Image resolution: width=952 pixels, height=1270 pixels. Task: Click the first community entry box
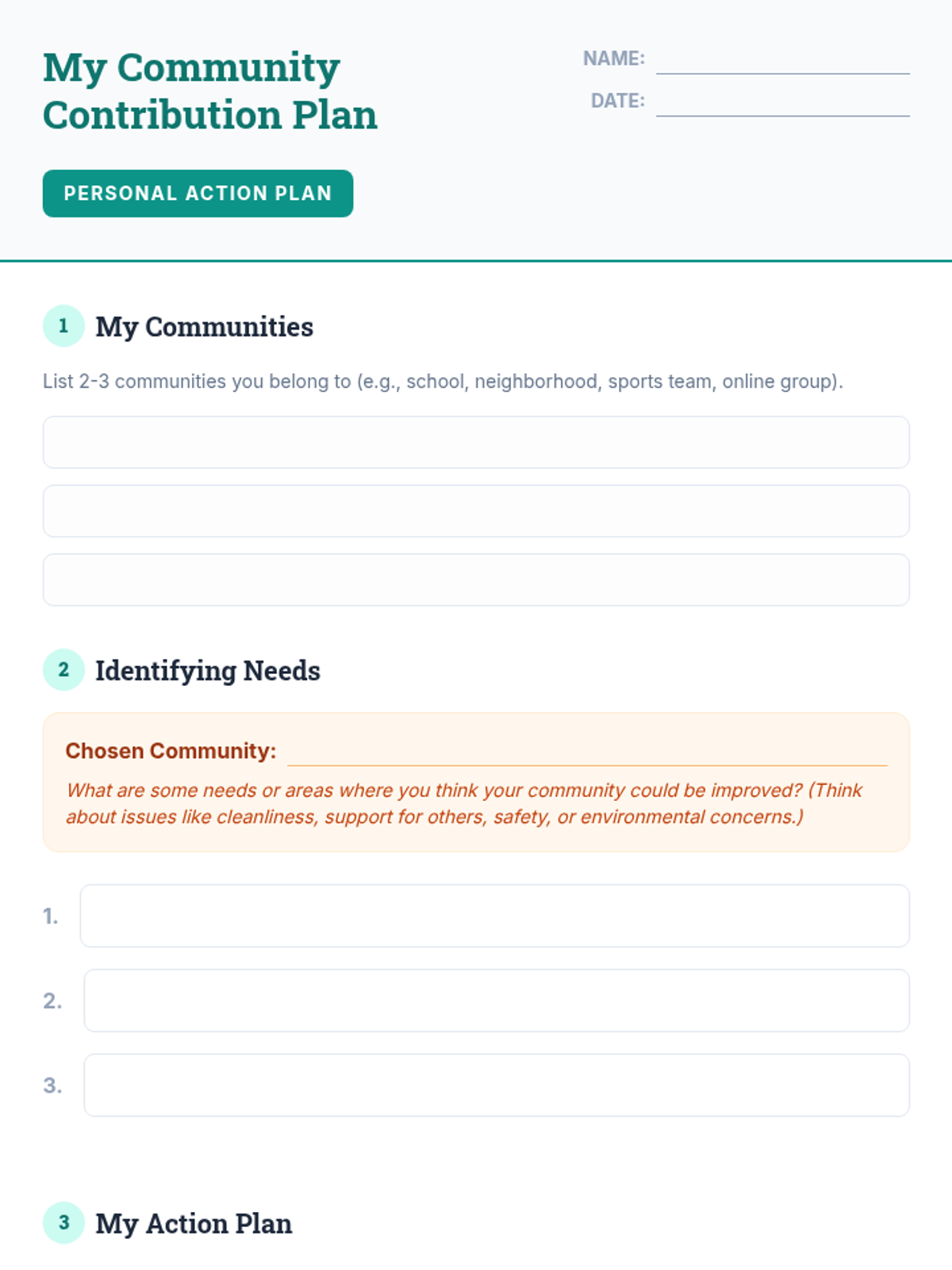coord(476,442)
